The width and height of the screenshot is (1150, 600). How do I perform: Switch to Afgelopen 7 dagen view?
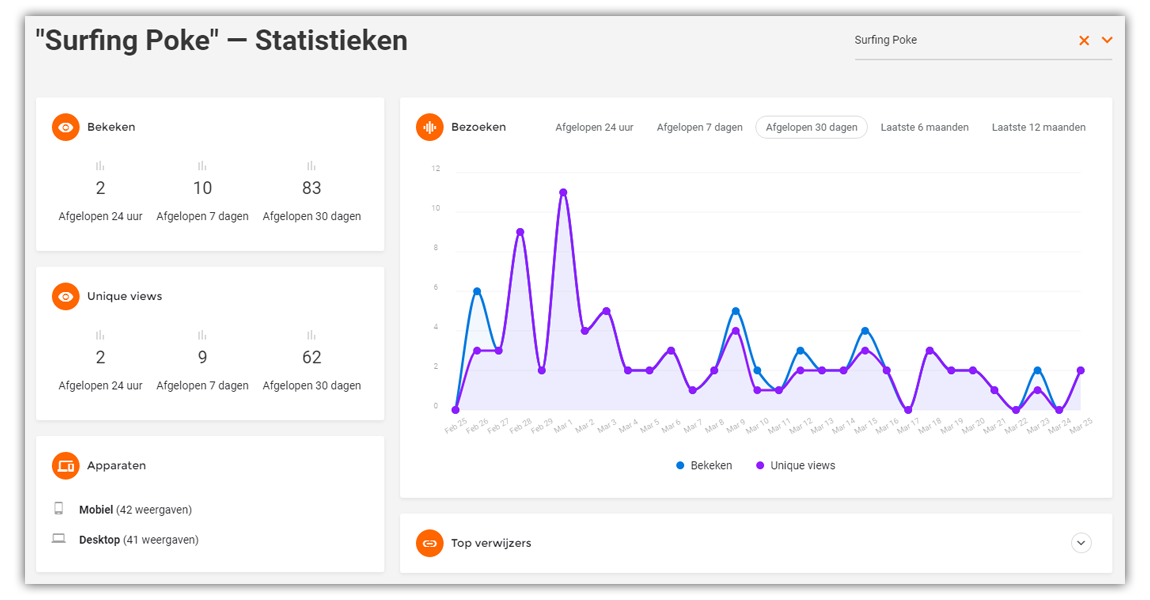[699, 127]
